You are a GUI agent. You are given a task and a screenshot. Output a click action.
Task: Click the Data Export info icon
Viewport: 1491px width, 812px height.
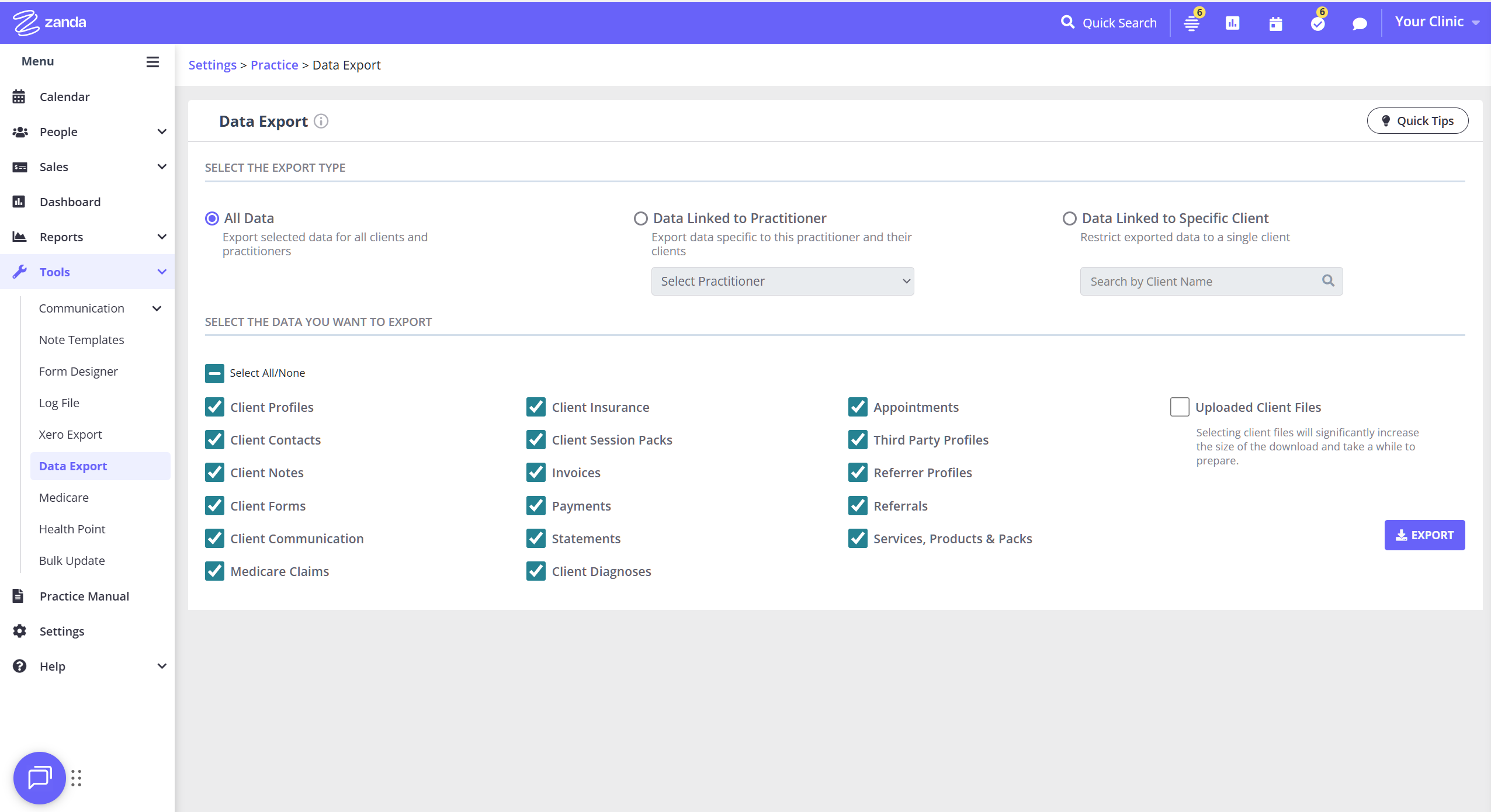[321, 121]
